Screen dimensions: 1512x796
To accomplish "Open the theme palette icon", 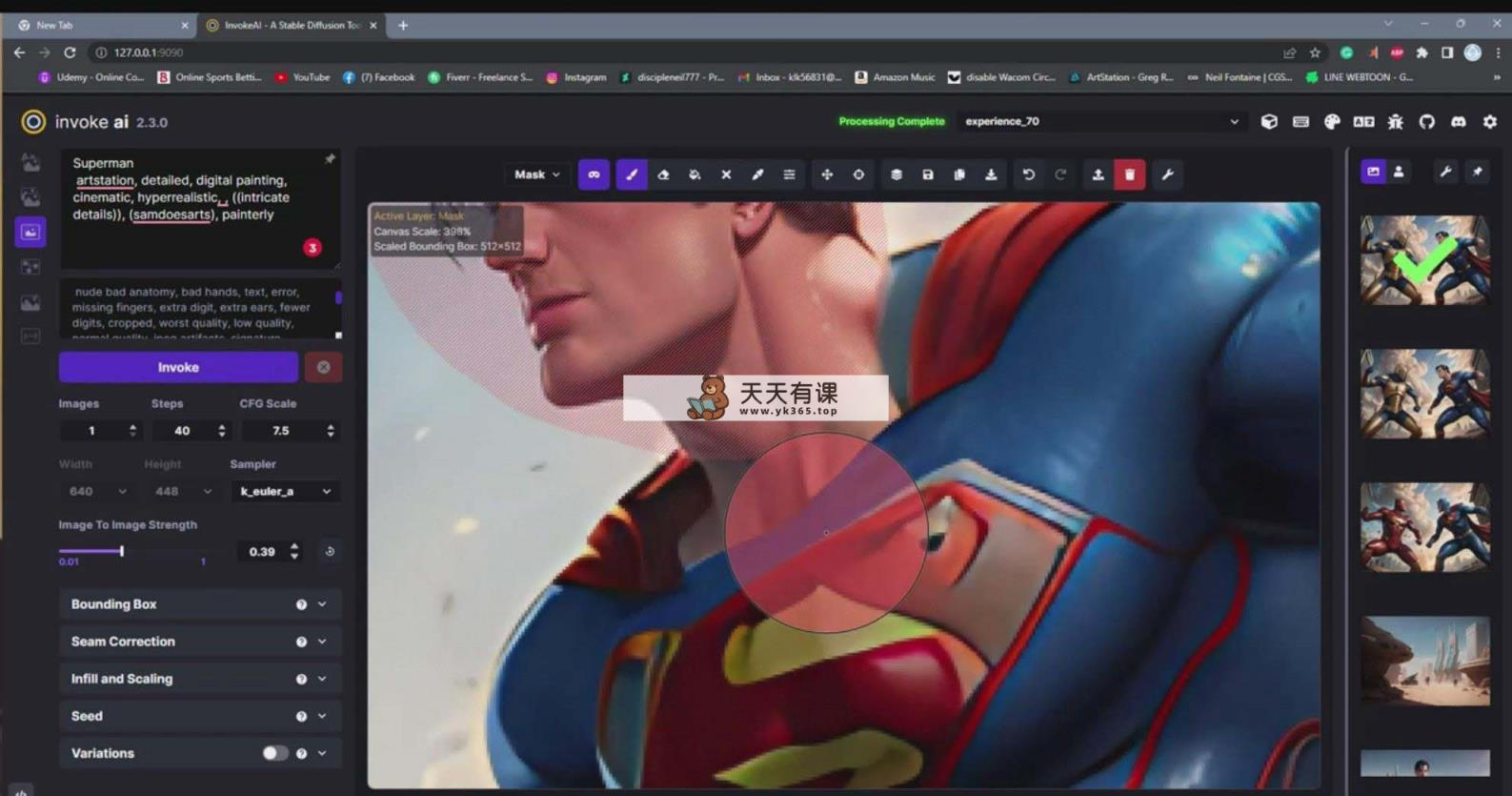I will coord(1332,122).
